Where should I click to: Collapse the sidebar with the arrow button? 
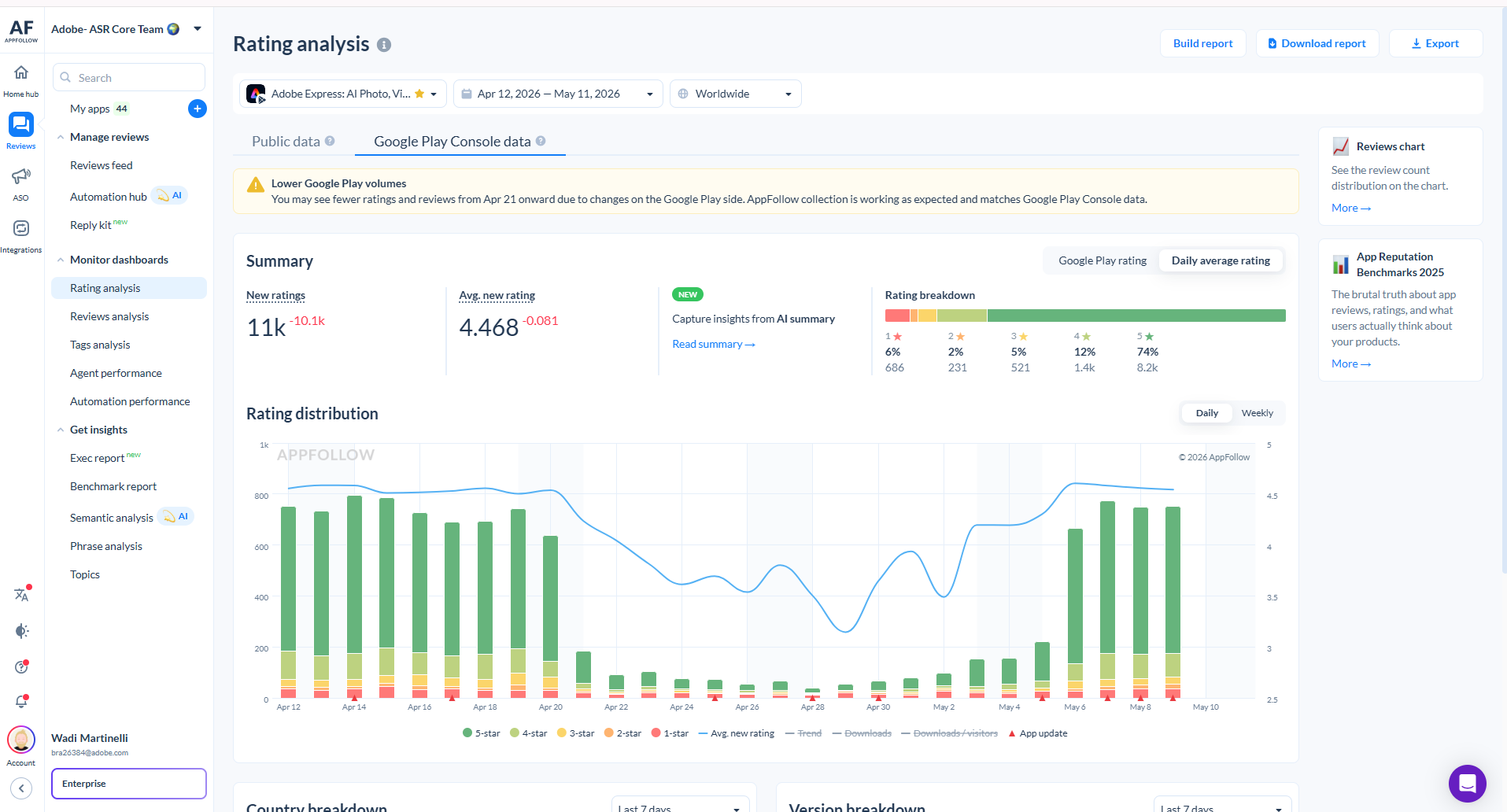tap(21, 788)
